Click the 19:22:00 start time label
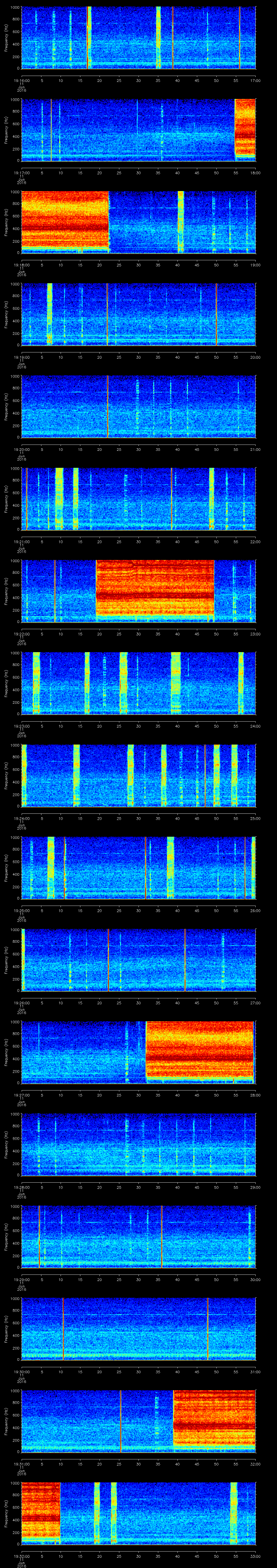The image size is (277, 1568). (22, 634)
